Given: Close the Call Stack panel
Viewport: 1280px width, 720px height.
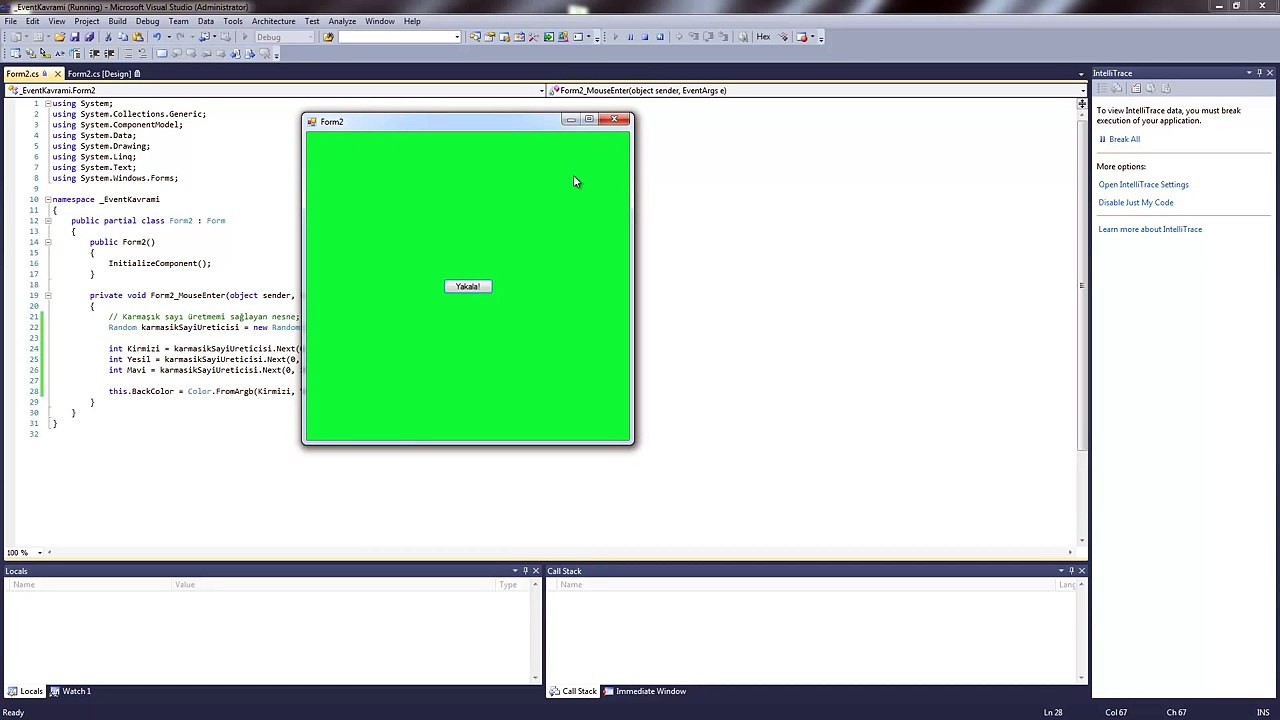Looking at the screenshot, I should tap(1082, 571).
